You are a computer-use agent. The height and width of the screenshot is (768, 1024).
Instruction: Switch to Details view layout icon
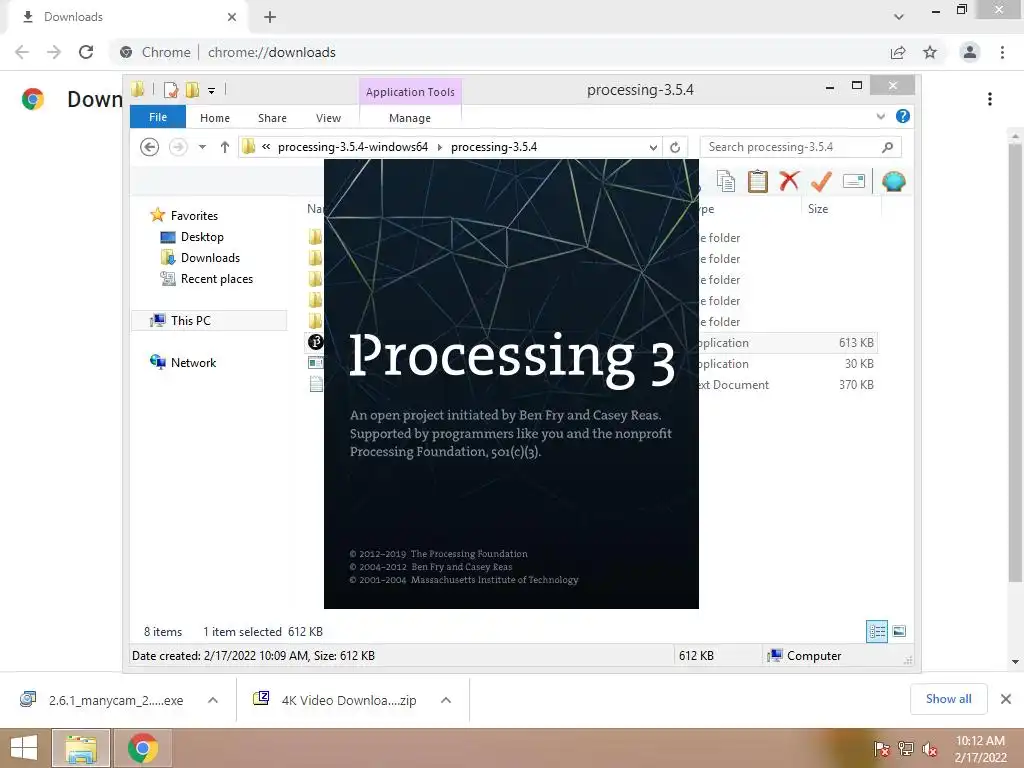pyautogui.click(x=876, y=631)
